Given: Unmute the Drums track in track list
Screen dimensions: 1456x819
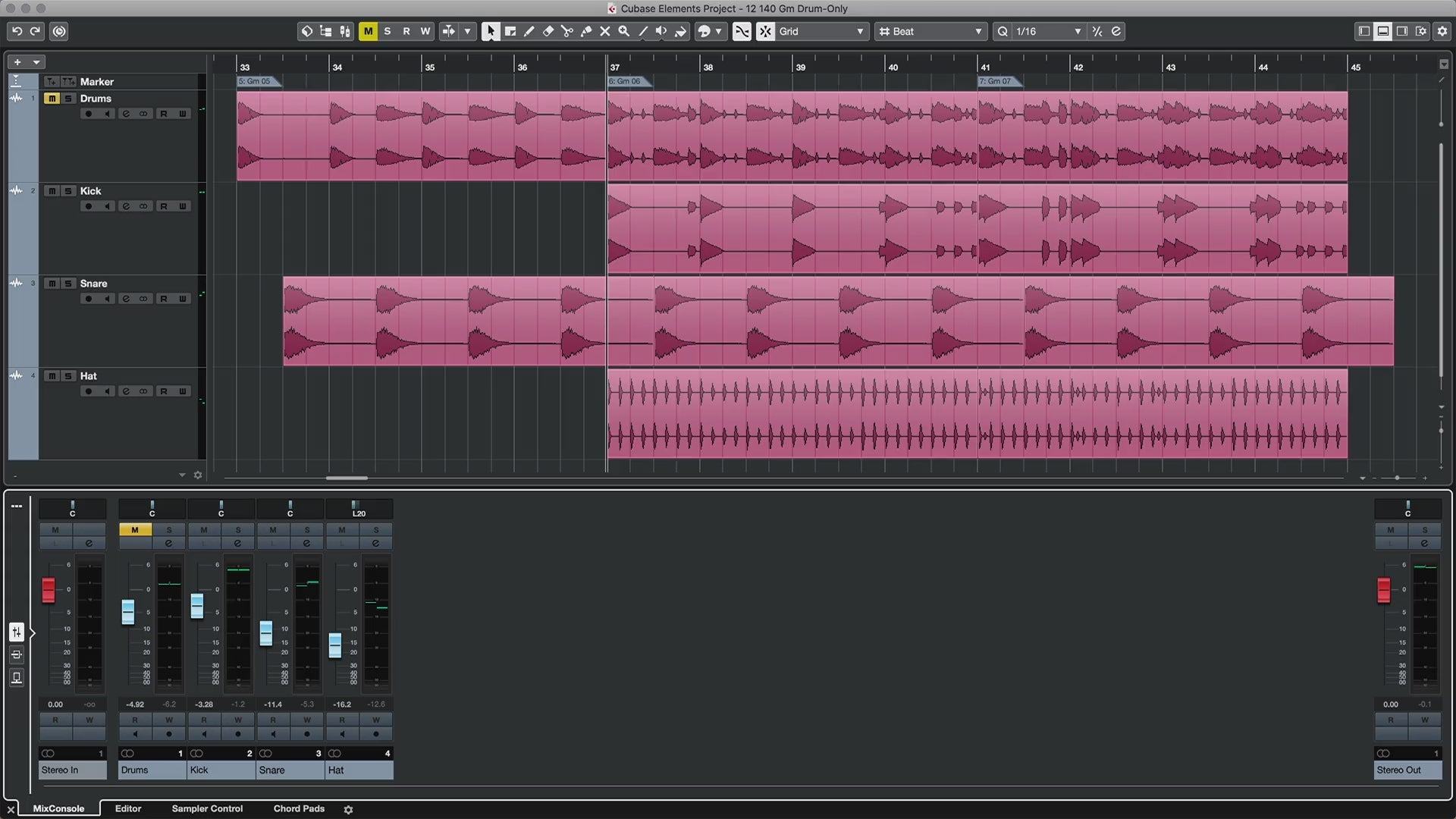Looking at the screenshot, I should coord(52,98).
